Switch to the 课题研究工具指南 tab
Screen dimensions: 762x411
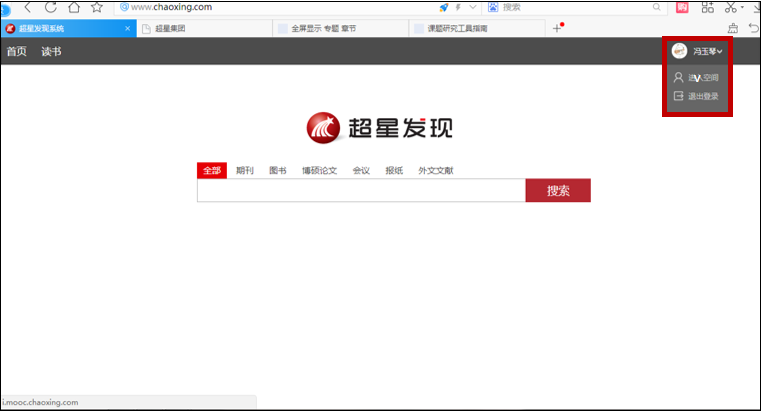[477, 29]
